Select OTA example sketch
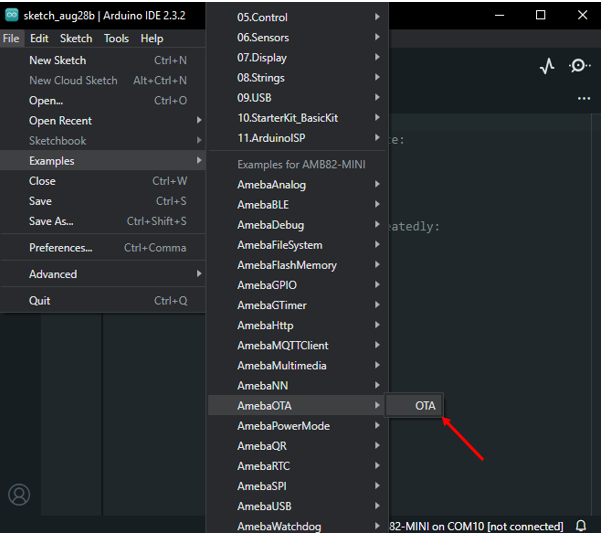601x533 pixels. coord(425,405)
